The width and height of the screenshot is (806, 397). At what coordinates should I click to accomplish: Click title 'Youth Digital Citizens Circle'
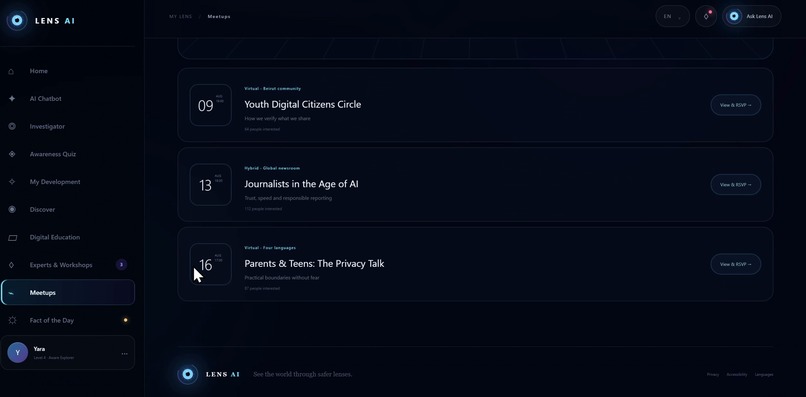point(303,104)
